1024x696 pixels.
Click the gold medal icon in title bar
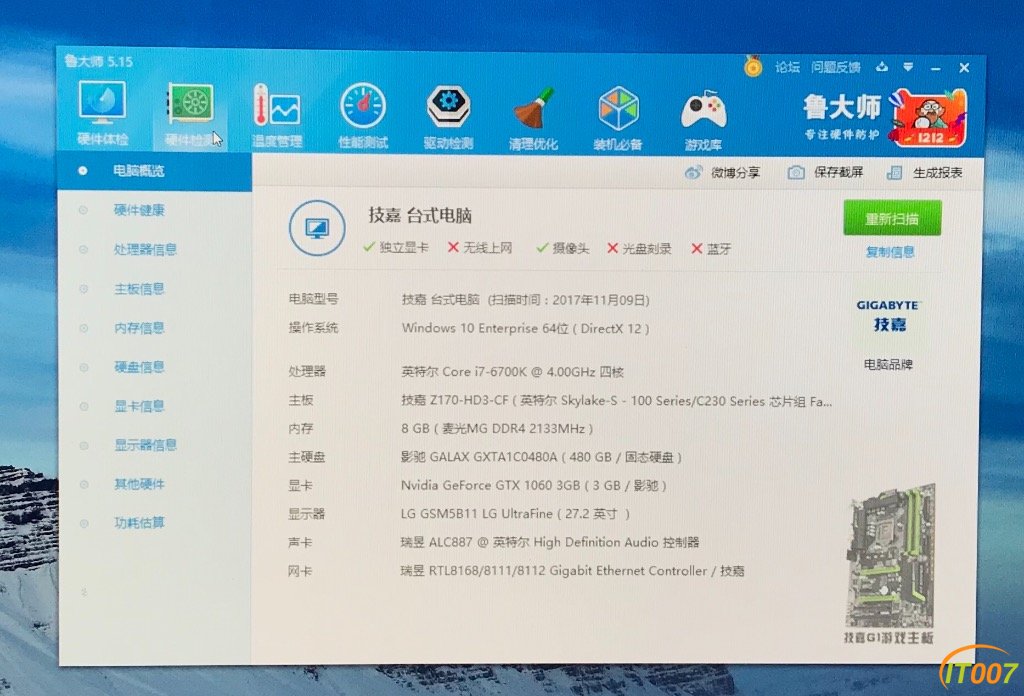point(753,67)
